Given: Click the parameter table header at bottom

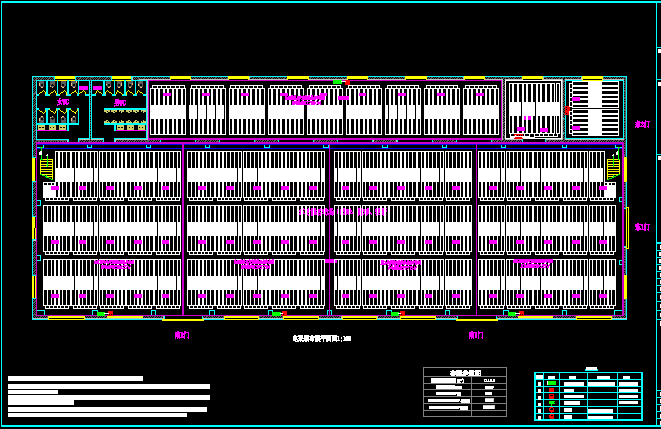Looking at the screenshot, I should [464, 371].
